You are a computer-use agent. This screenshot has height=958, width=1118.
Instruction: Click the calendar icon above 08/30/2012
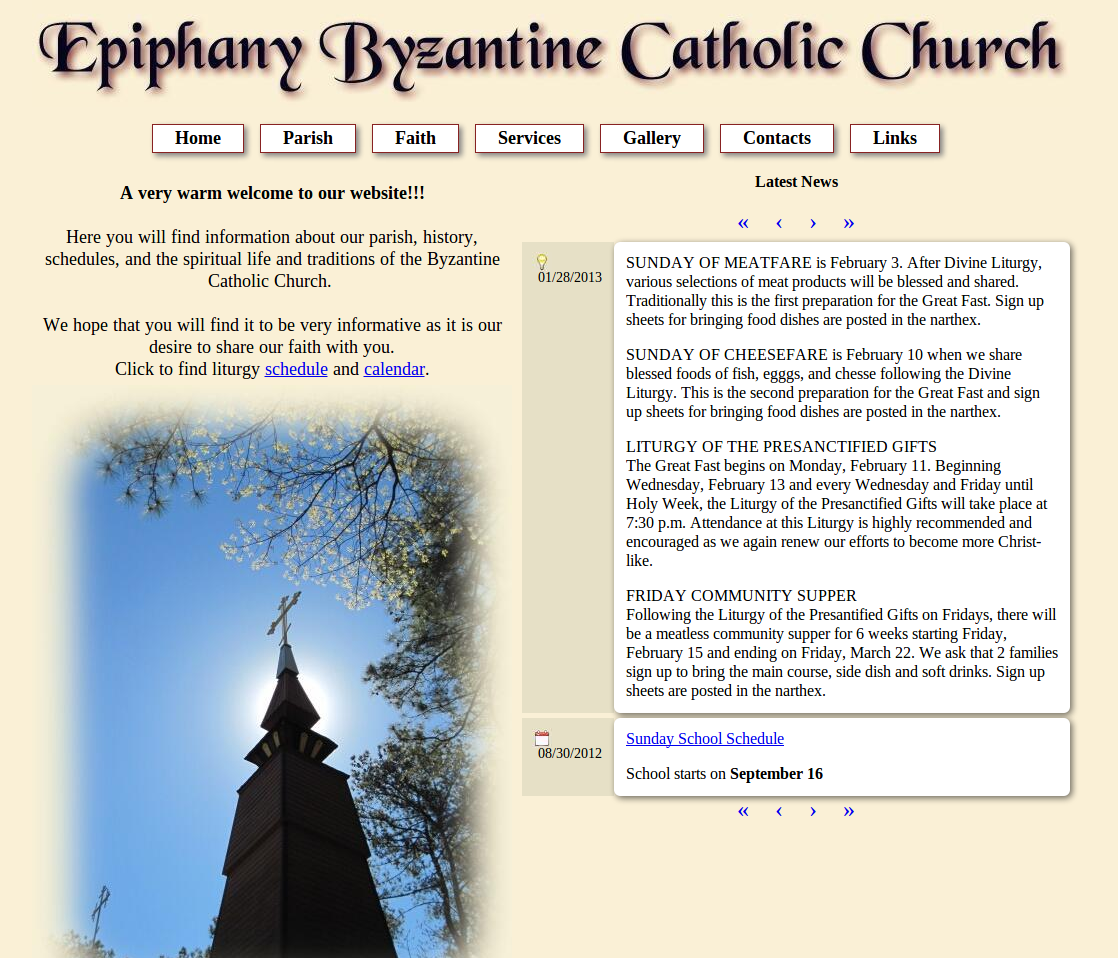point(542,738)
